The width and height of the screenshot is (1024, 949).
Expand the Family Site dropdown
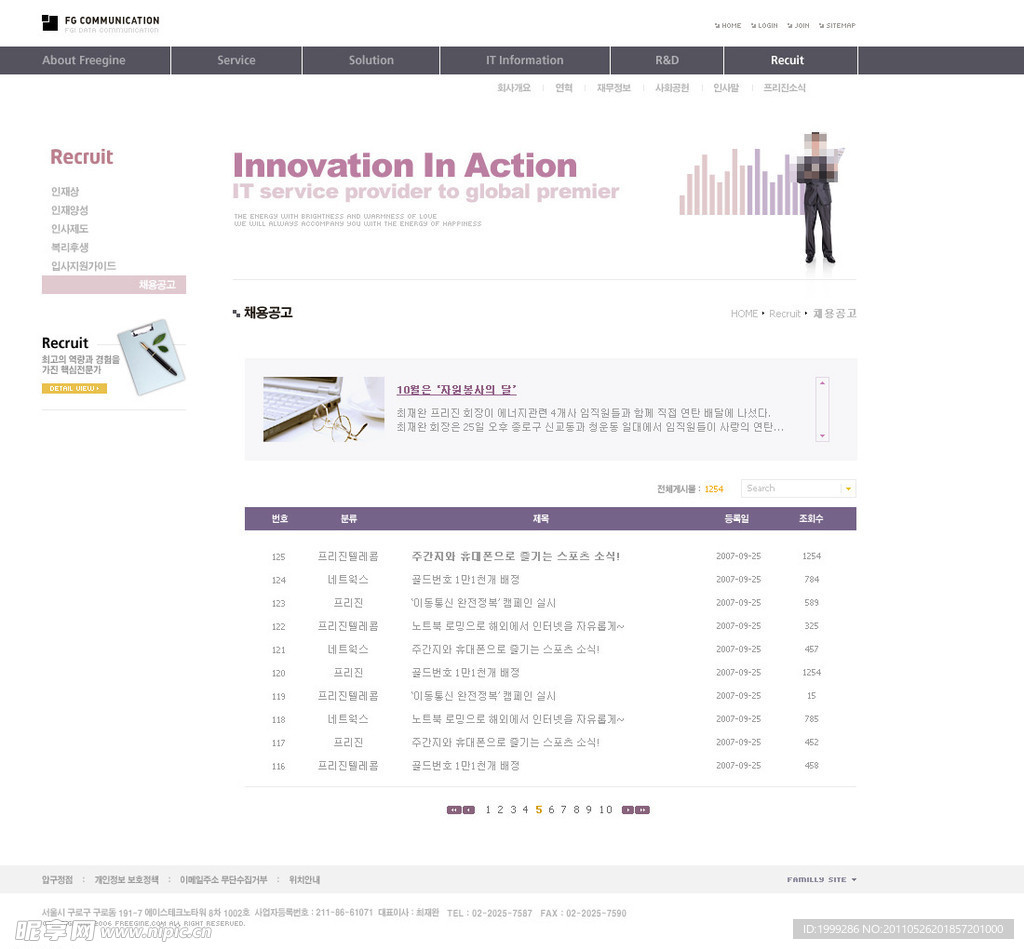(x=822, y=880)
